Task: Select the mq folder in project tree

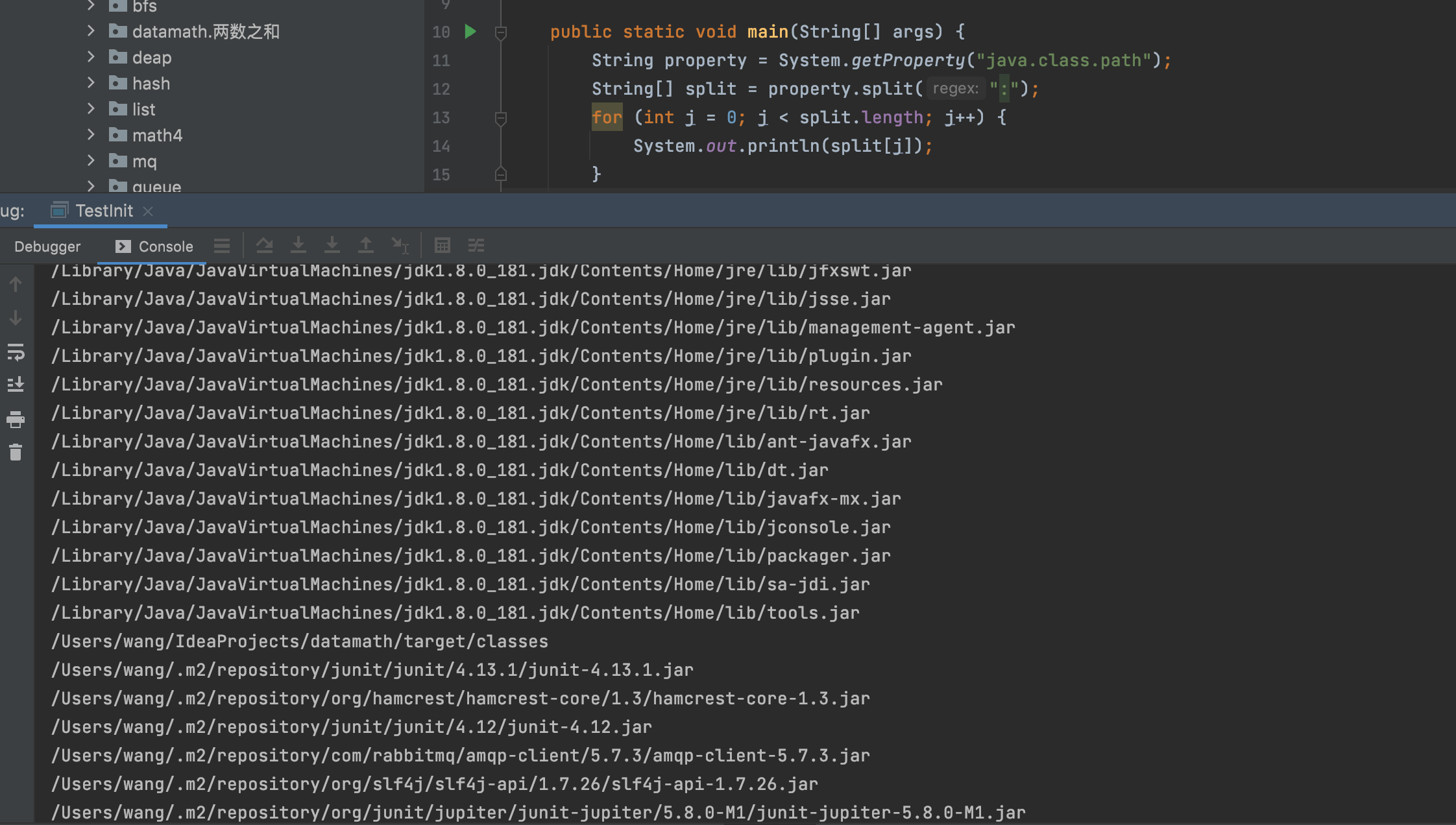Action: 144,161
